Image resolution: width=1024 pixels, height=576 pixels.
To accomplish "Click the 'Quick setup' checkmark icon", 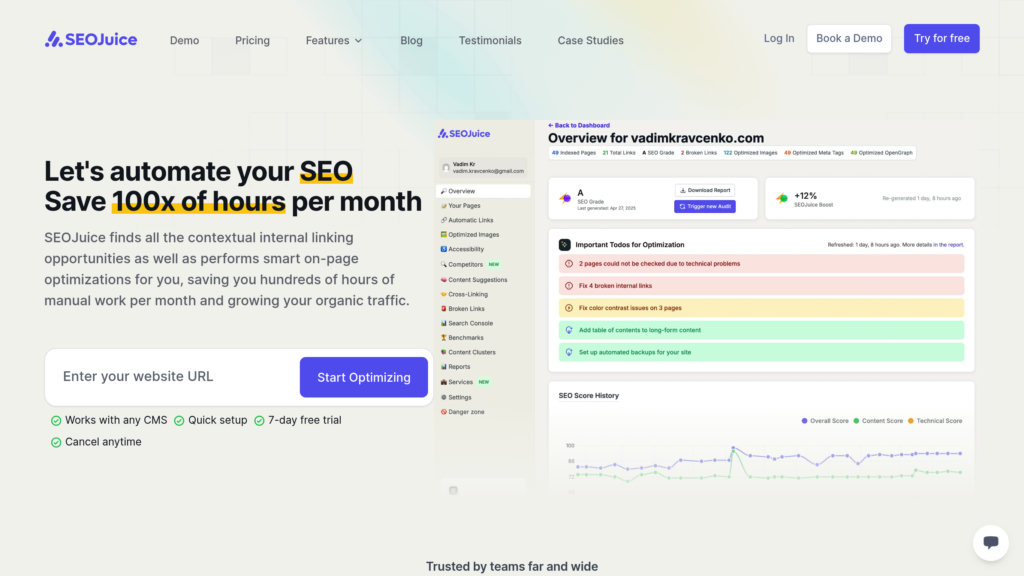I will tap(179, 421).
